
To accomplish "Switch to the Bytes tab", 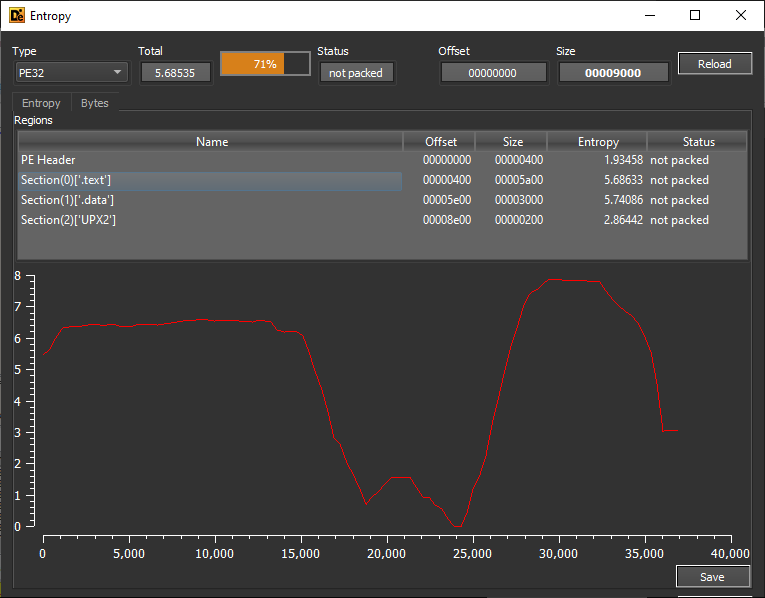I will click(x=95, y=103).
